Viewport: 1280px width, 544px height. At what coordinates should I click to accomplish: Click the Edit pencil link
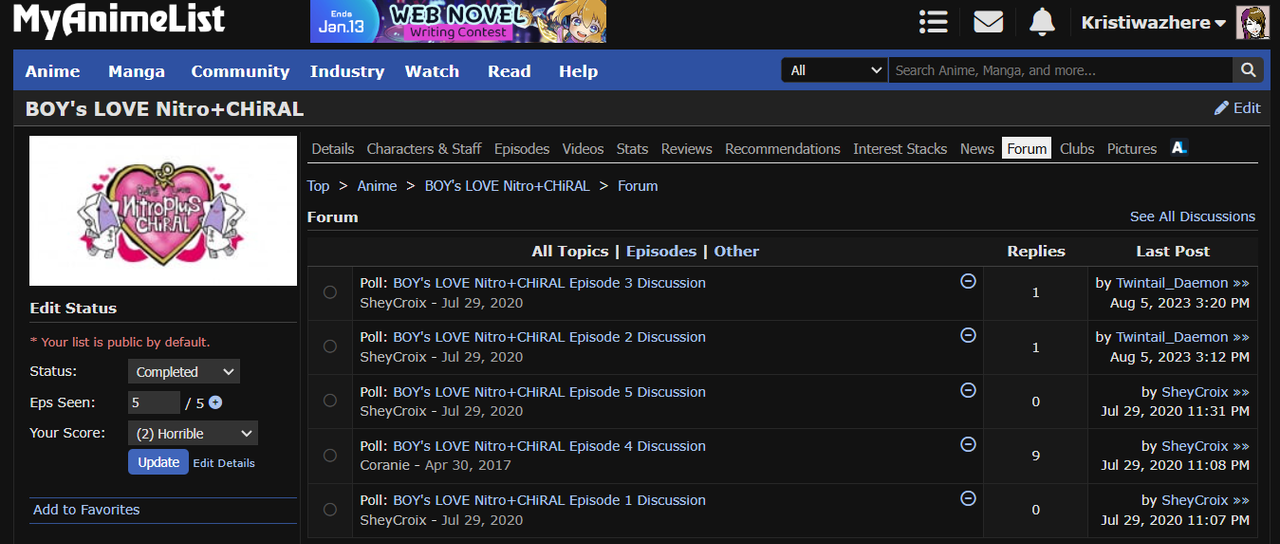1237,108
